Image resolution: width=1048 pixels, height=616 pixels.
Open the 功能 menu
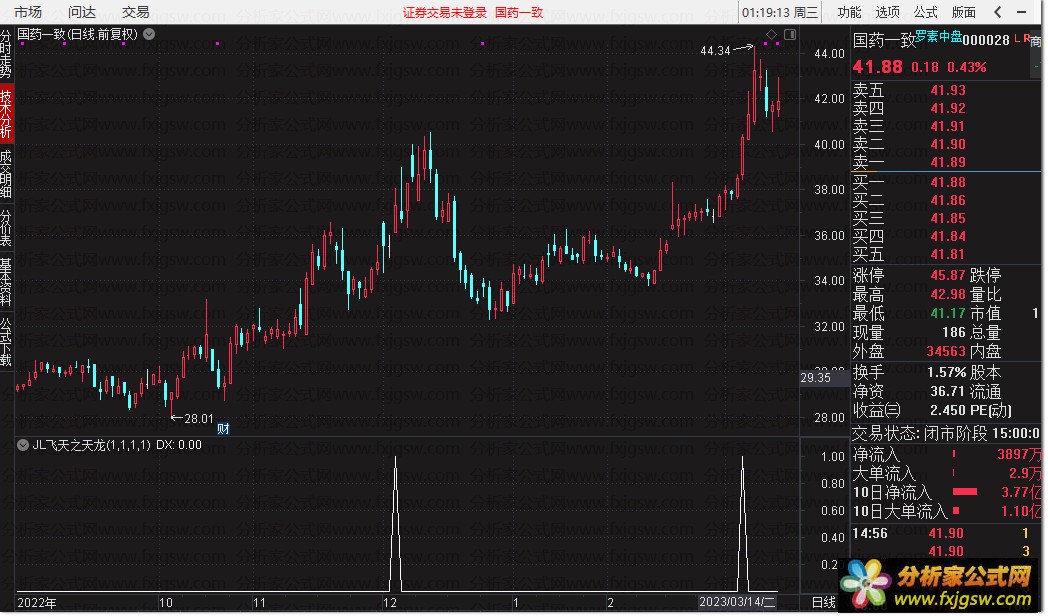[x=849, y=12]
